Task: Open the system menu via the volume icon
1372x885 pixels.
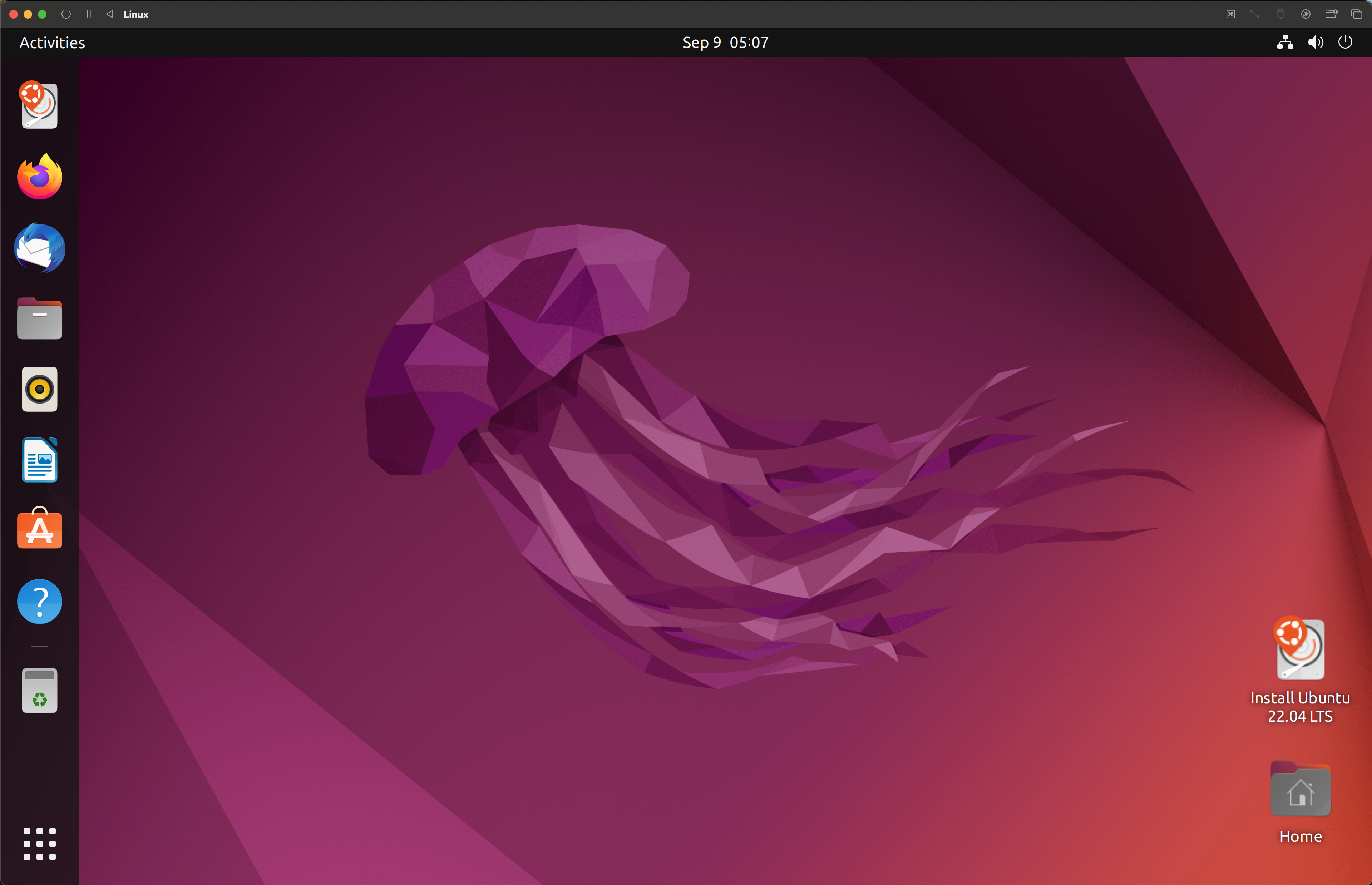Action: click(x=1315, y=43)
